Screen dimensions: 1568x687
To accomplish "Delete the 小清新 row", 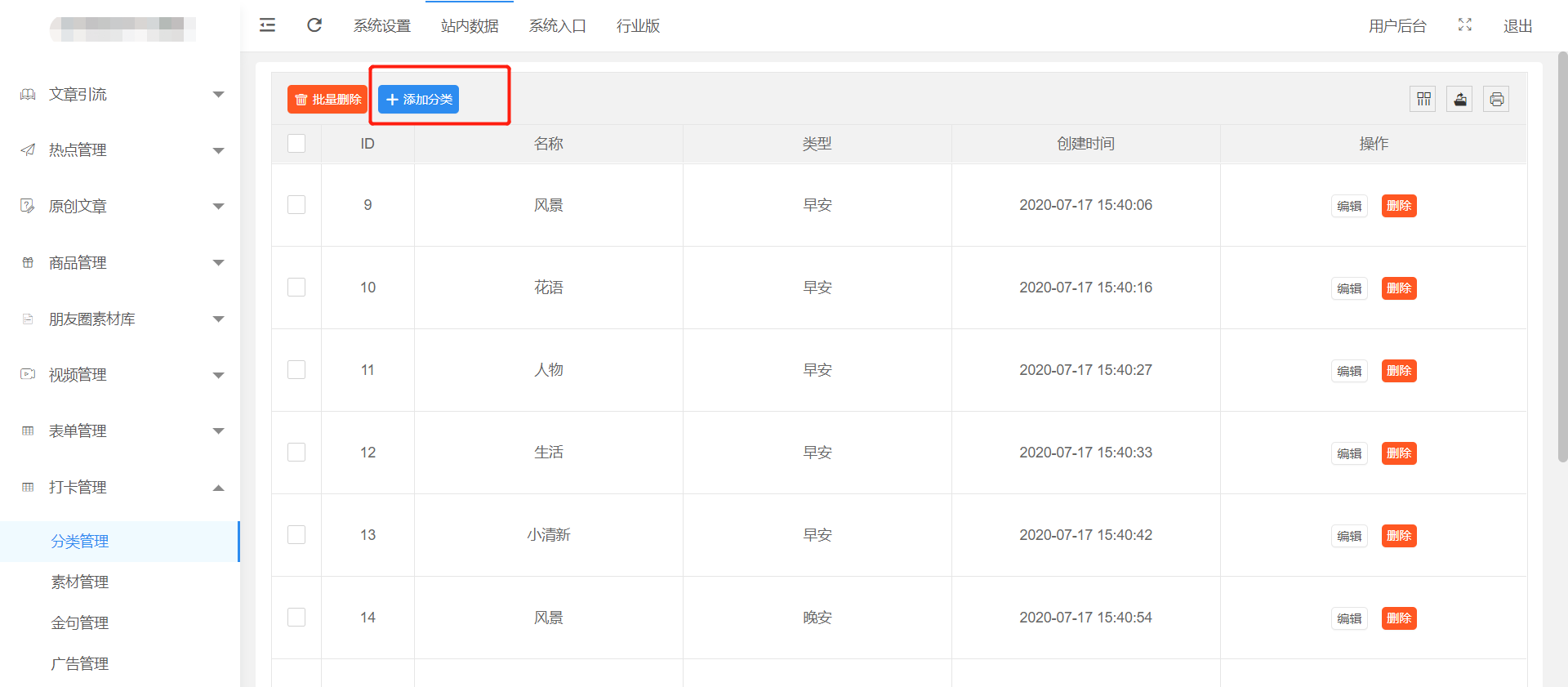I will coord(1399,536).
